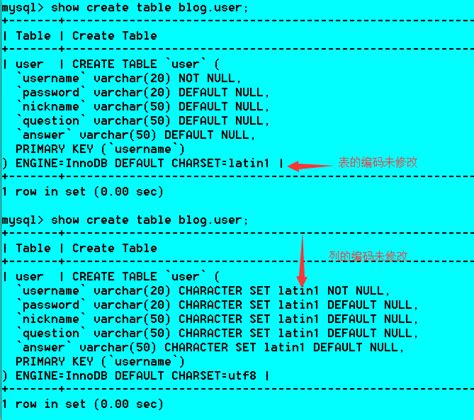Screen dimensions: 474x420
Task: Click the first '1 row in set' result line
Action: coord(82,192)
